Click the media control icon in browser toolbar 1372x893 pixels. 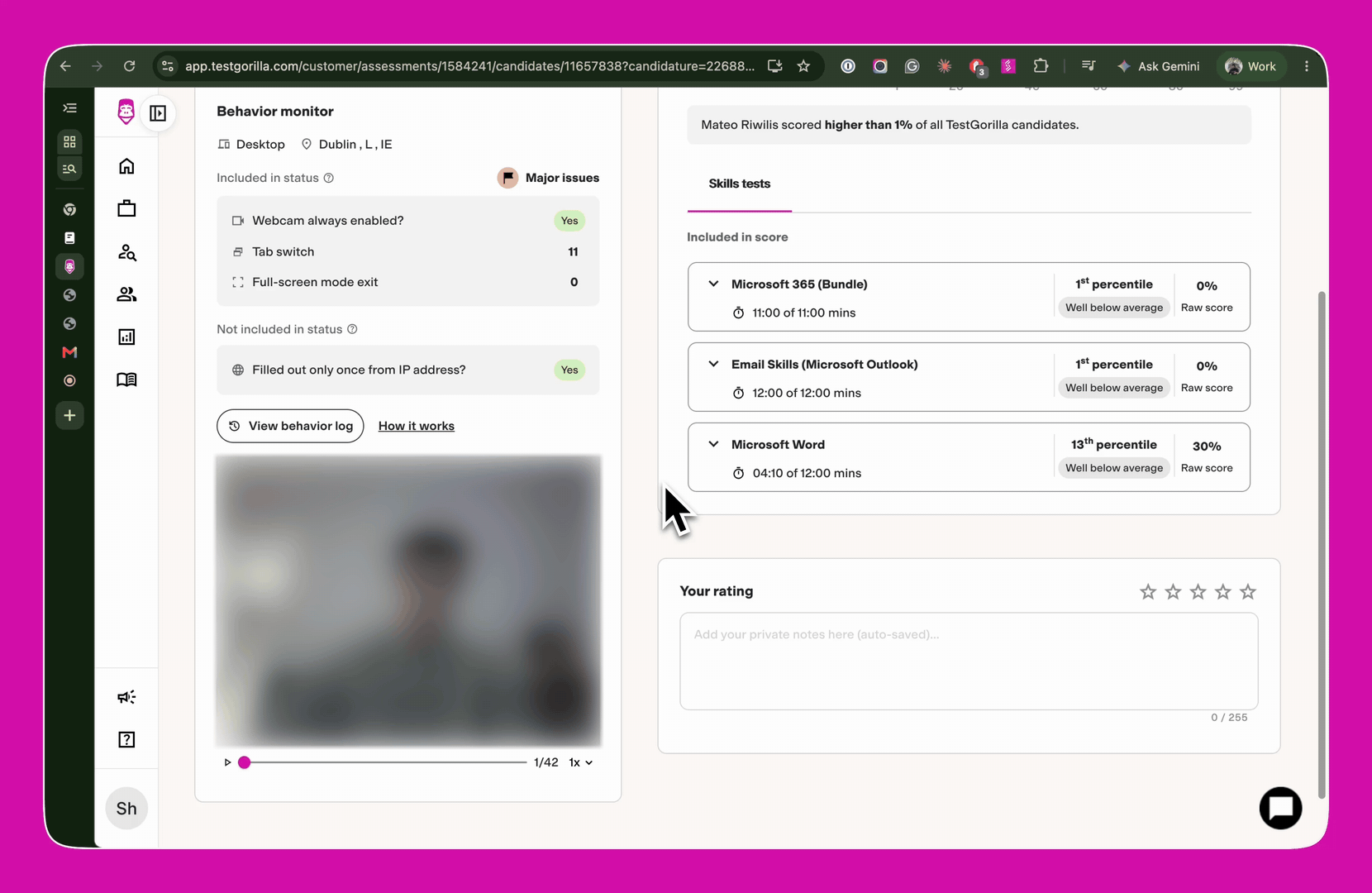click(x=1089, y=66)
